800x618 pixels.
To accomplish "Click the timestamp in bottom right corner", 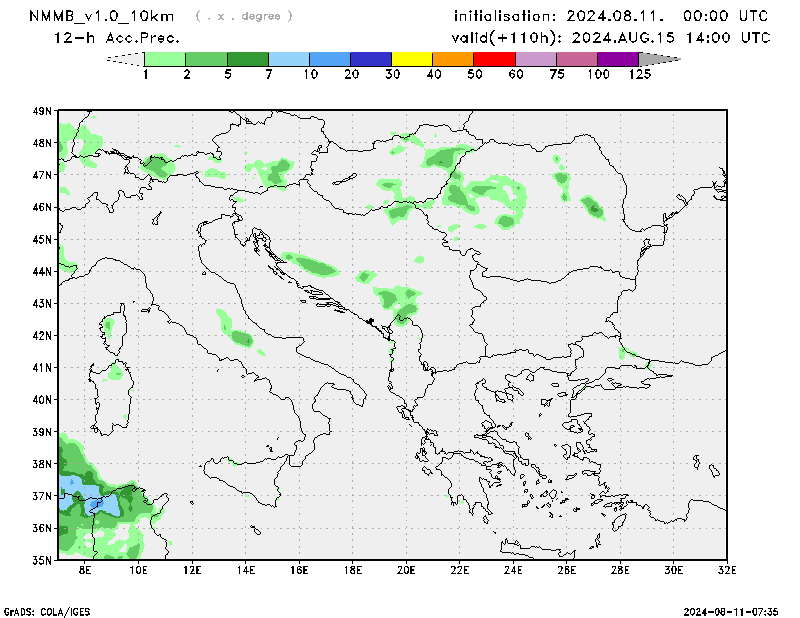I will pos(737,610).
